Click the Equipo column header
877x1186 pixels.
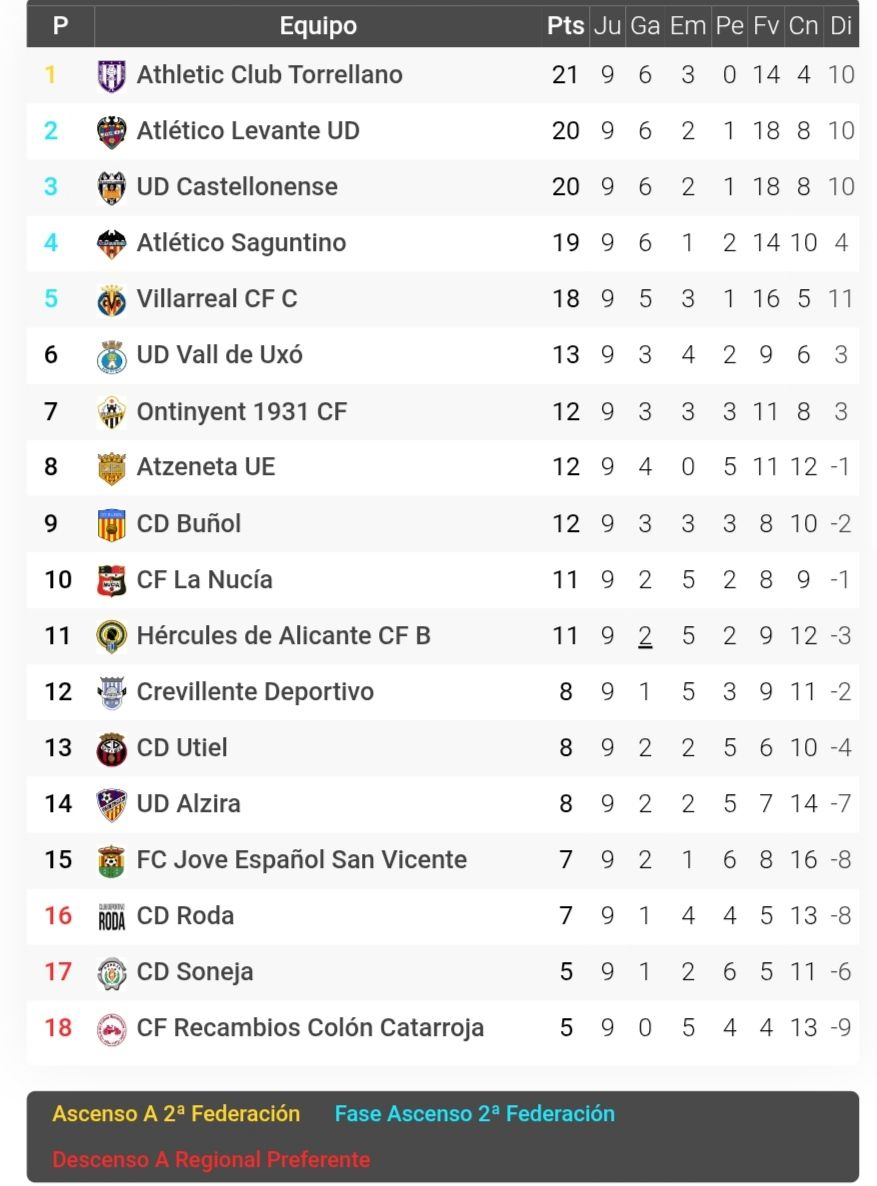(x=318, y=26)
